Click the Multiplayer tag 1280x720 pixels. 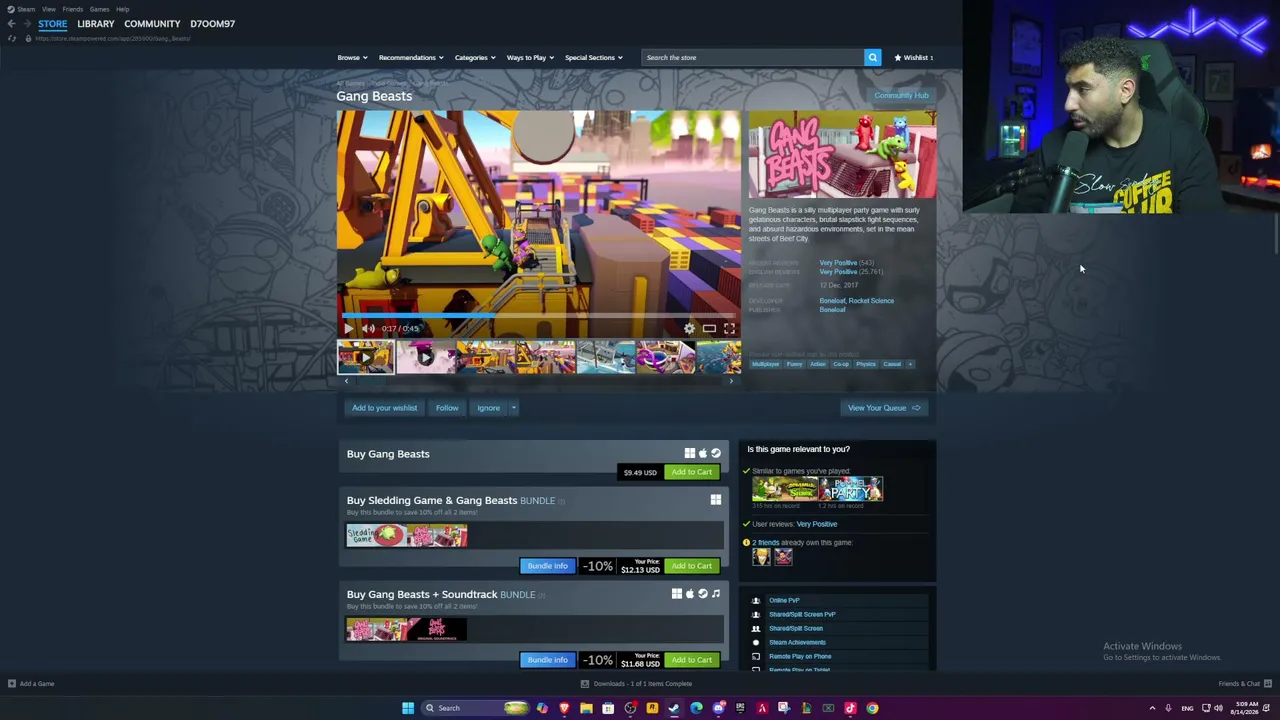coord(765,364)
